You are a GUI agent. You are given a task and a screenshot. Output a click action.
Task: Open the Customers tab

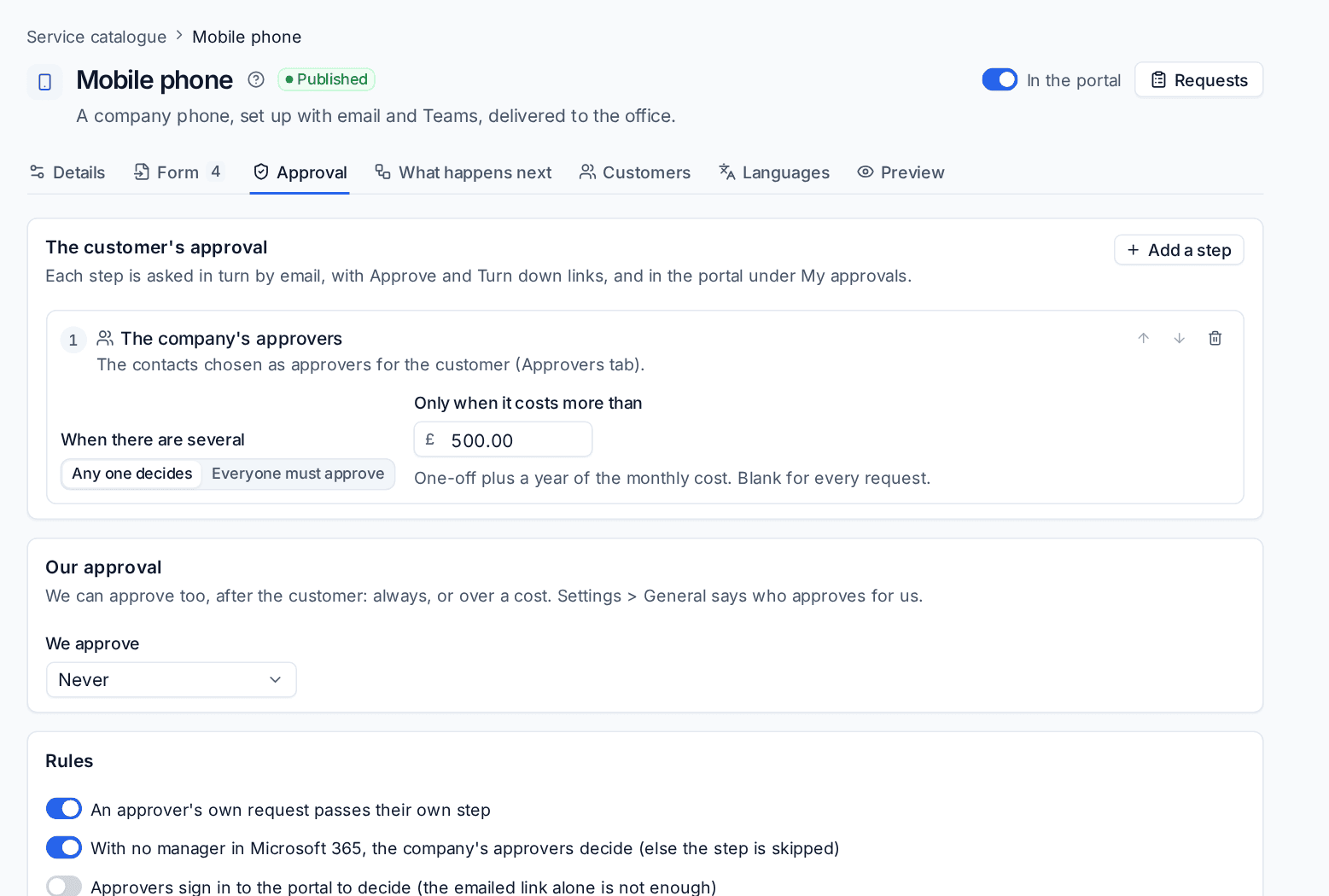[x=635, y=172]
